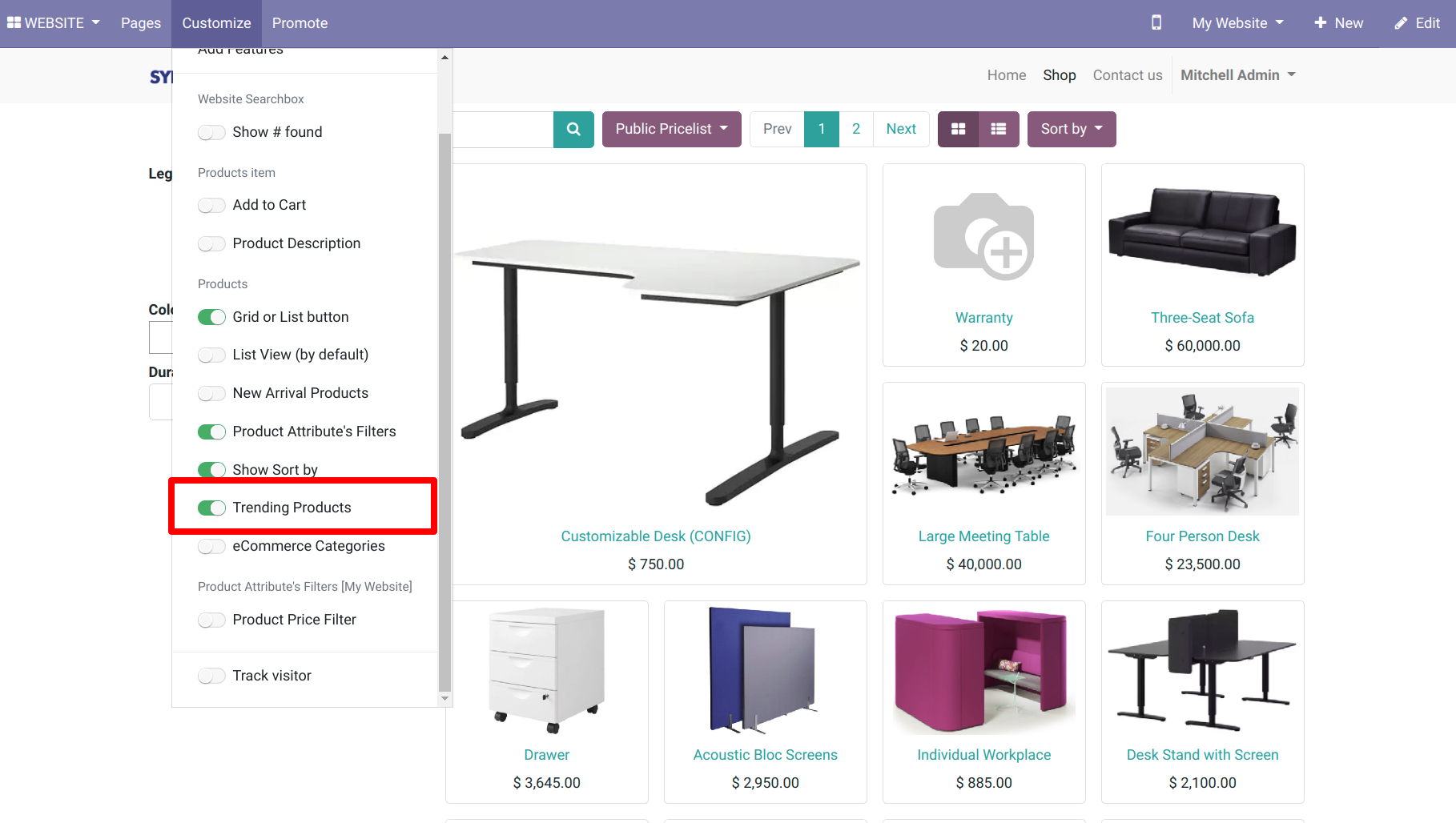Enable the Add to Cart toggle
The image size is (1456, 823).
[212, 206]
